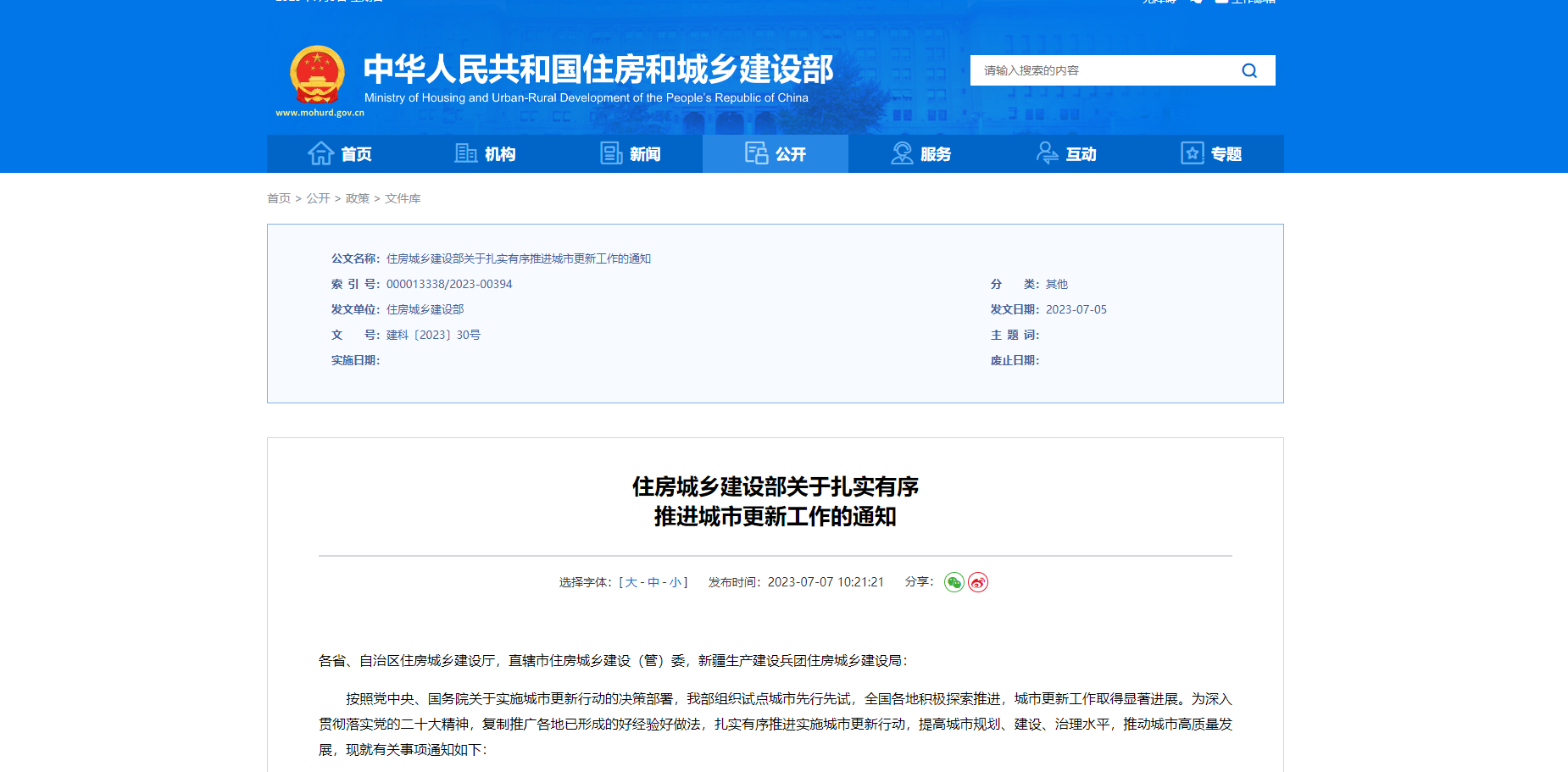Click the icon beside 互动
Viewport: 1568px width, 772px height.
tap(1047, 153)
